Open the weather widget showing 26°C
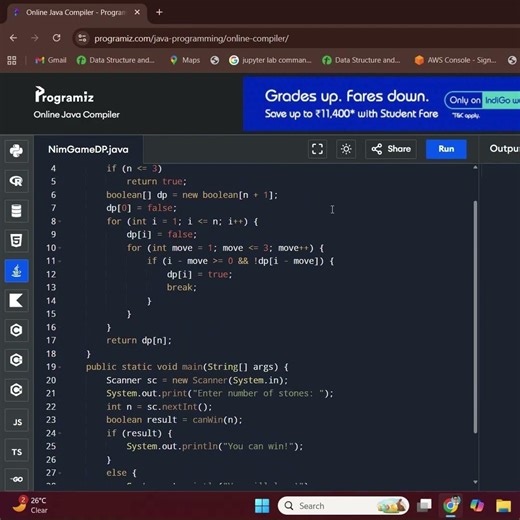The image size is (520, 520). (30, 505)
